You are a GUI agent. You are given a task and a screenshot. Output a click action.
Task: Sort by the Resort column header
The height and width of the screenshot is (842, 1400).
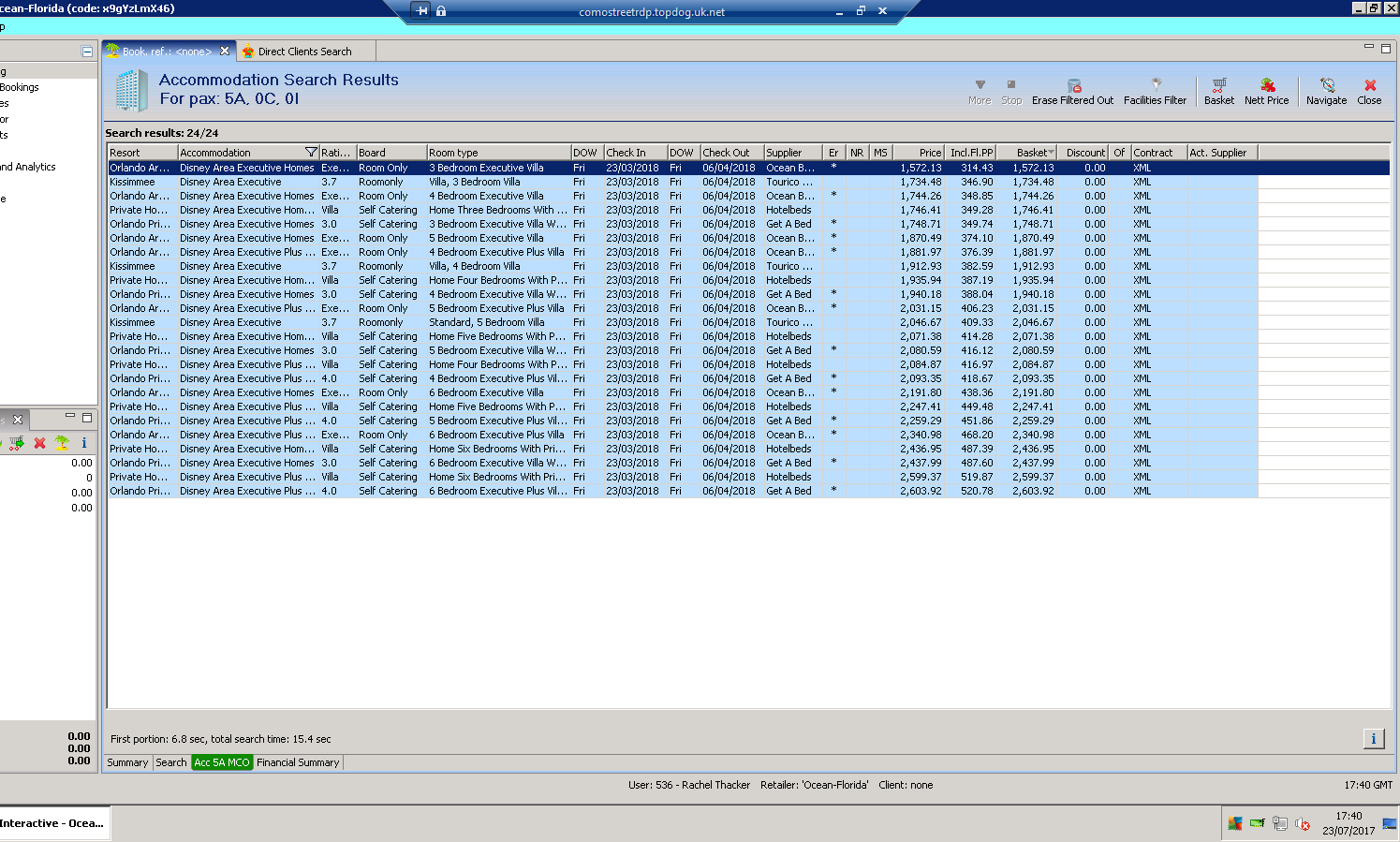[x=142, y=153]
